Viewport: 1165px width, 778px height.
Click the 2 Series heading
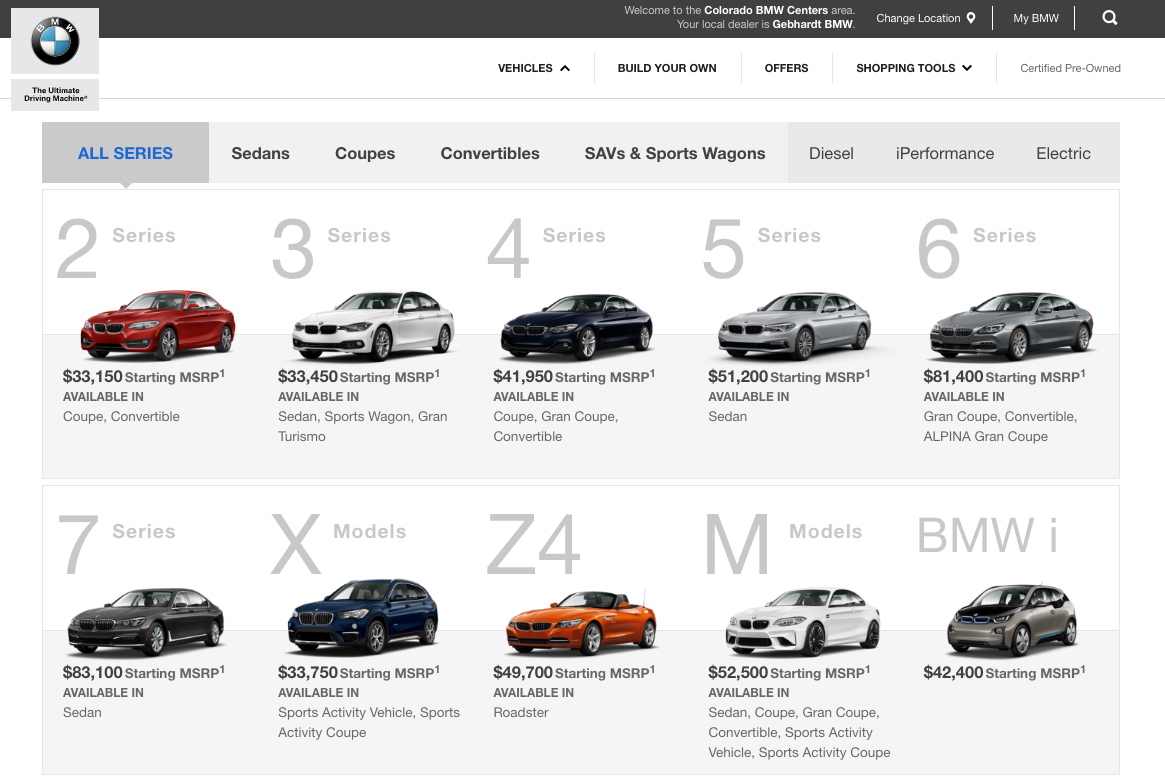117,247
